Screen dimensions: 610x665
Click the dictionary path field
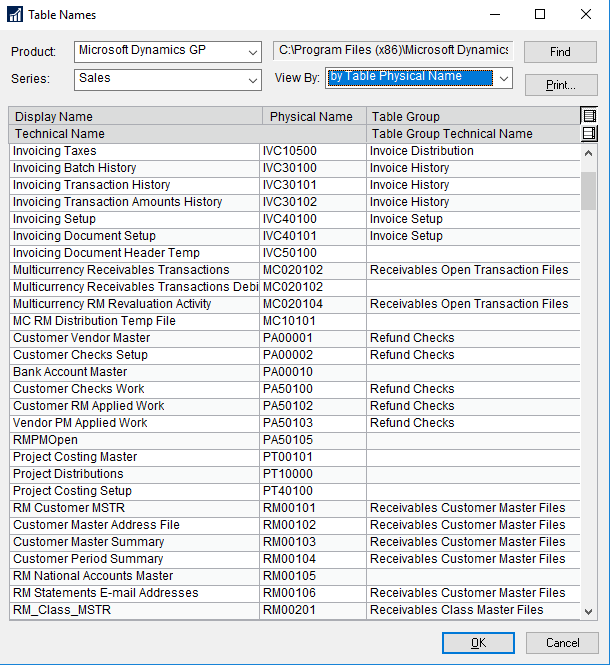392,51
